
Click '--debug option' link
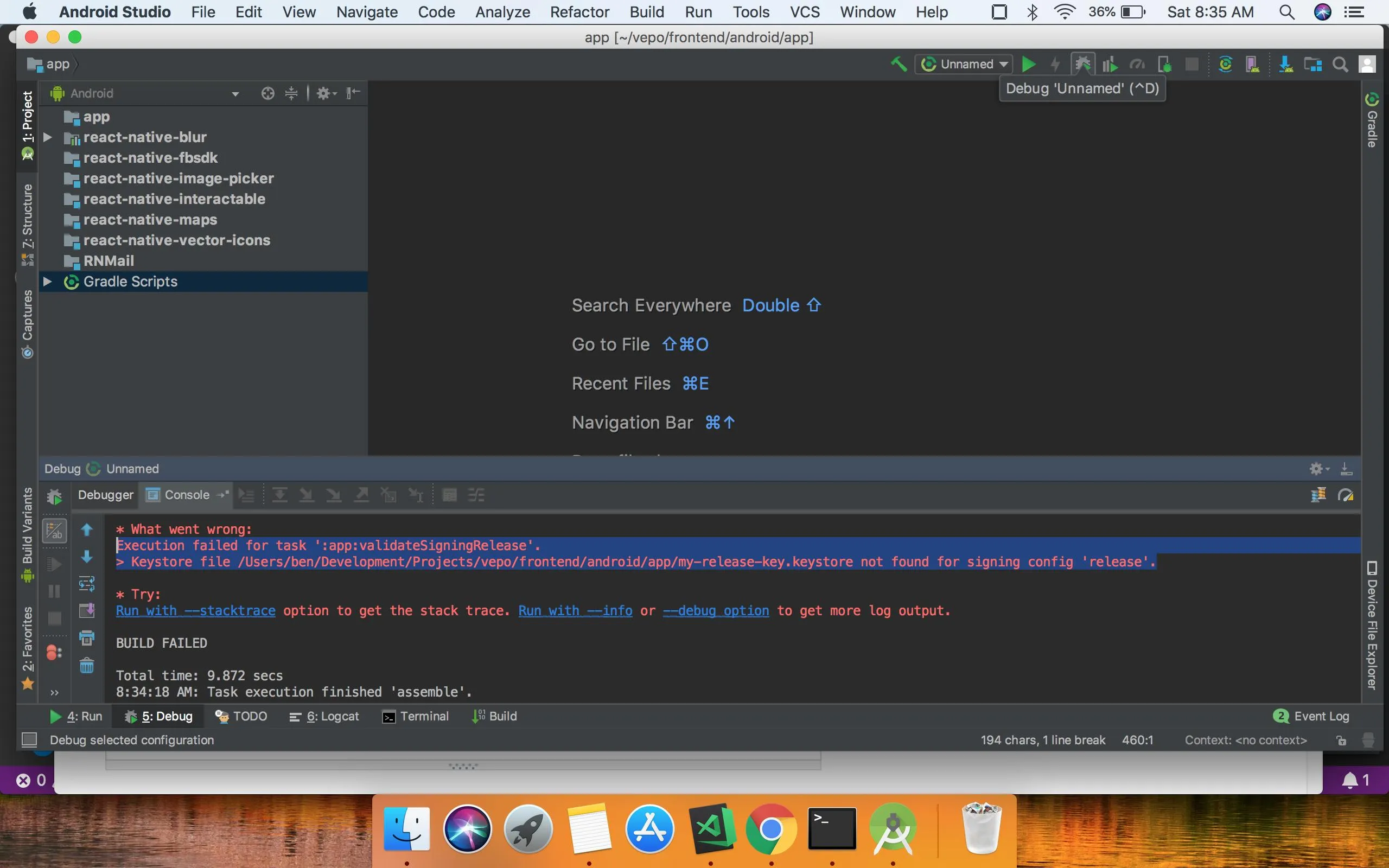[x=716, y=611]
